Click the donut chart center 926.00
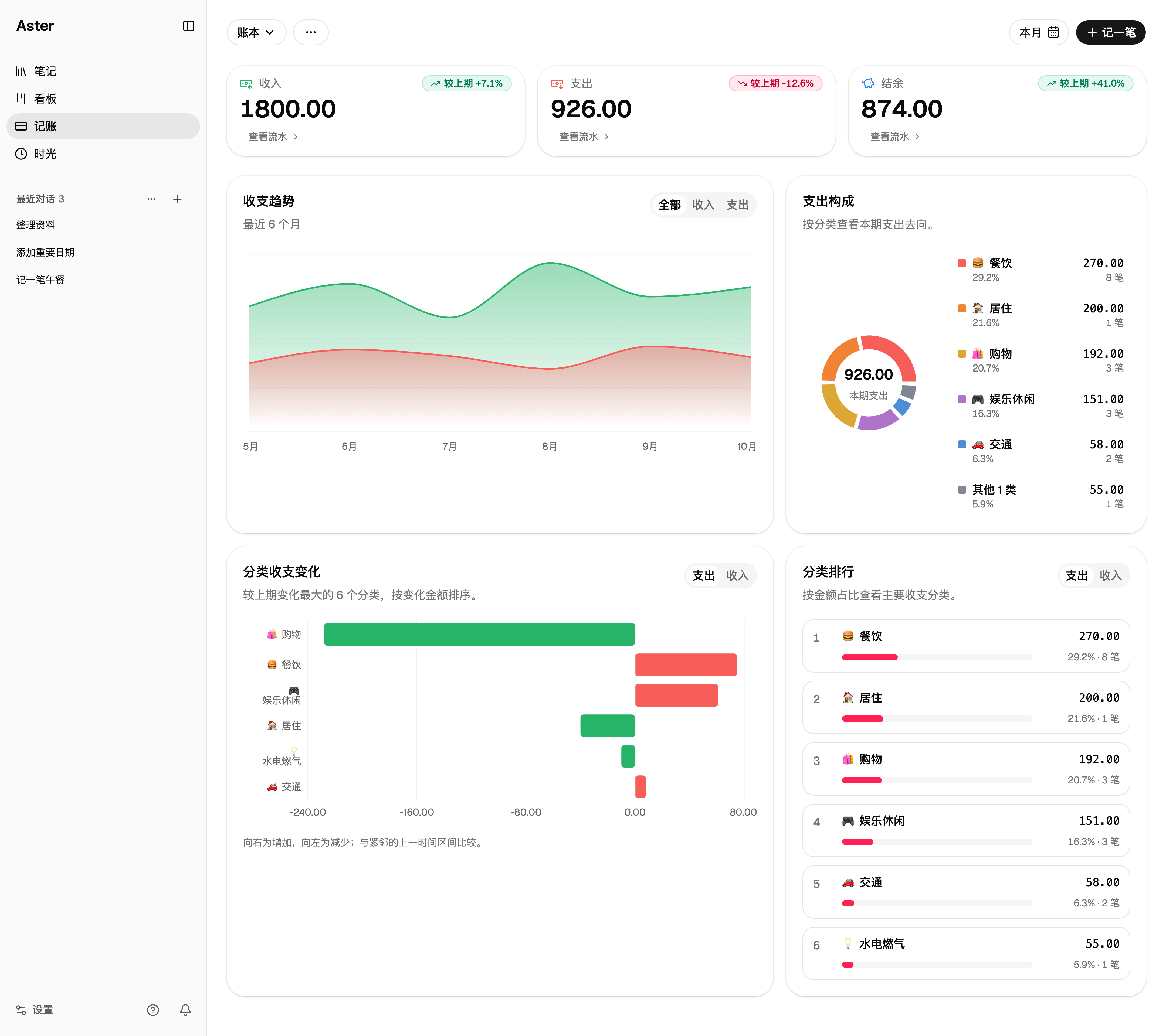The image size is (1166, 1036). pyautogui.click(x=868, y=374)
